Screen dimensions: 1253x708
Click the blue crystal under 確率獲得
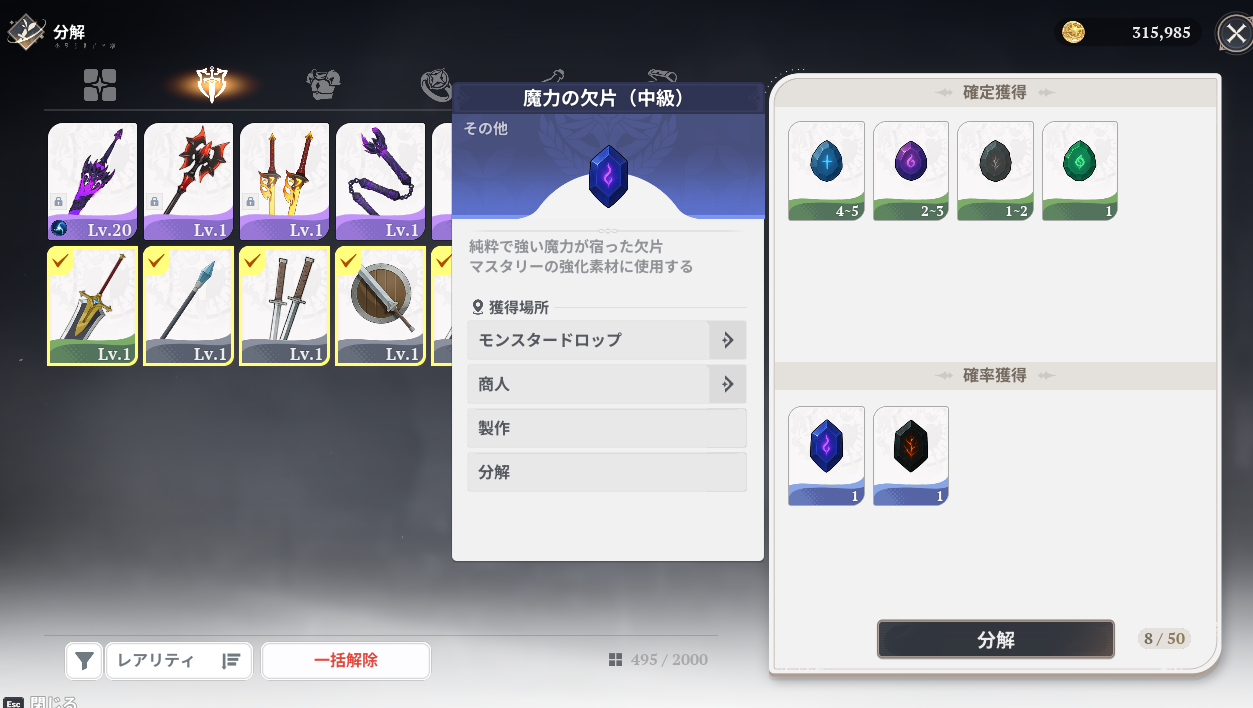826,455
